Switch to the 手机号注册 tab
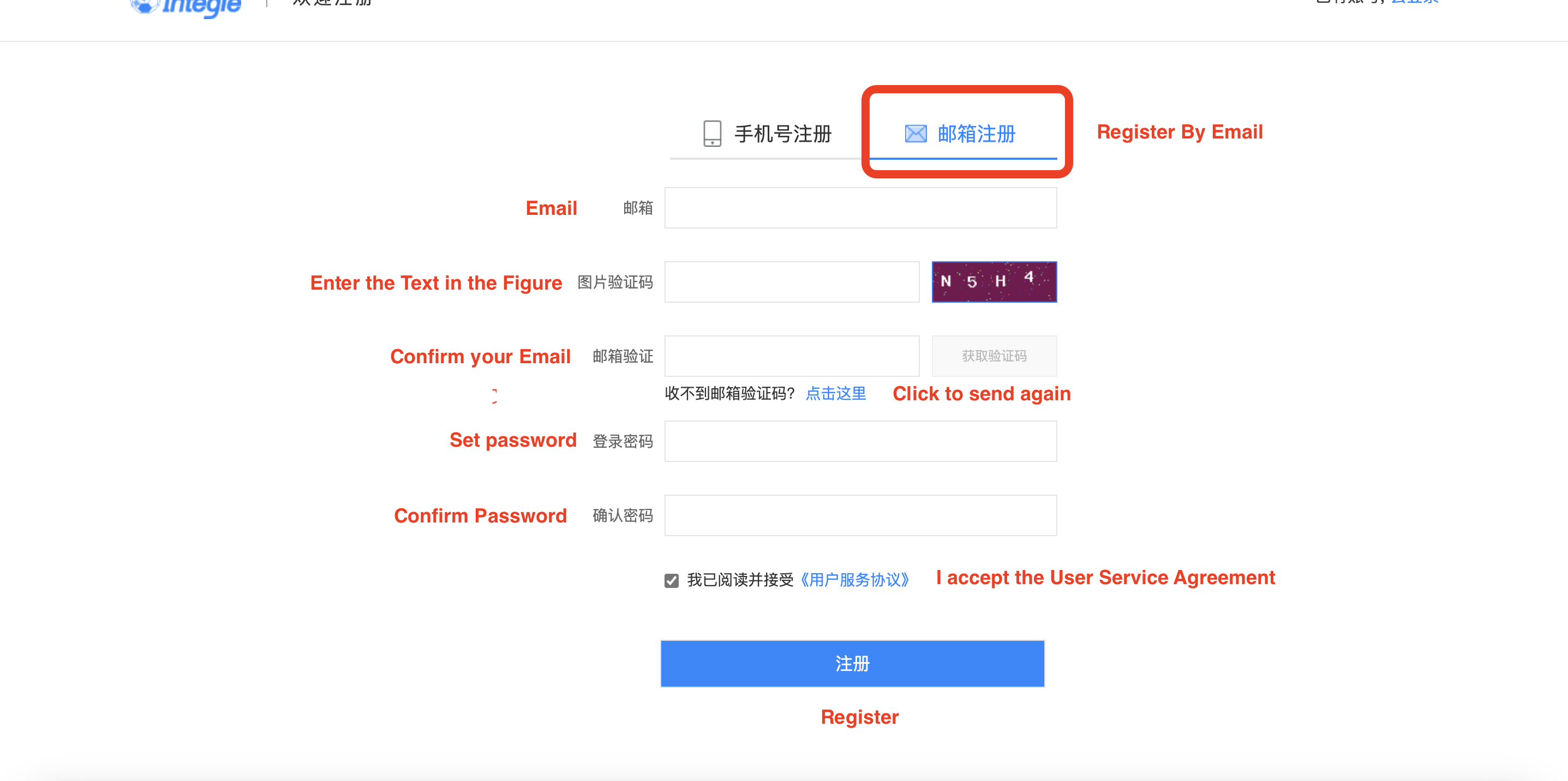 click(x=782, y=134)
